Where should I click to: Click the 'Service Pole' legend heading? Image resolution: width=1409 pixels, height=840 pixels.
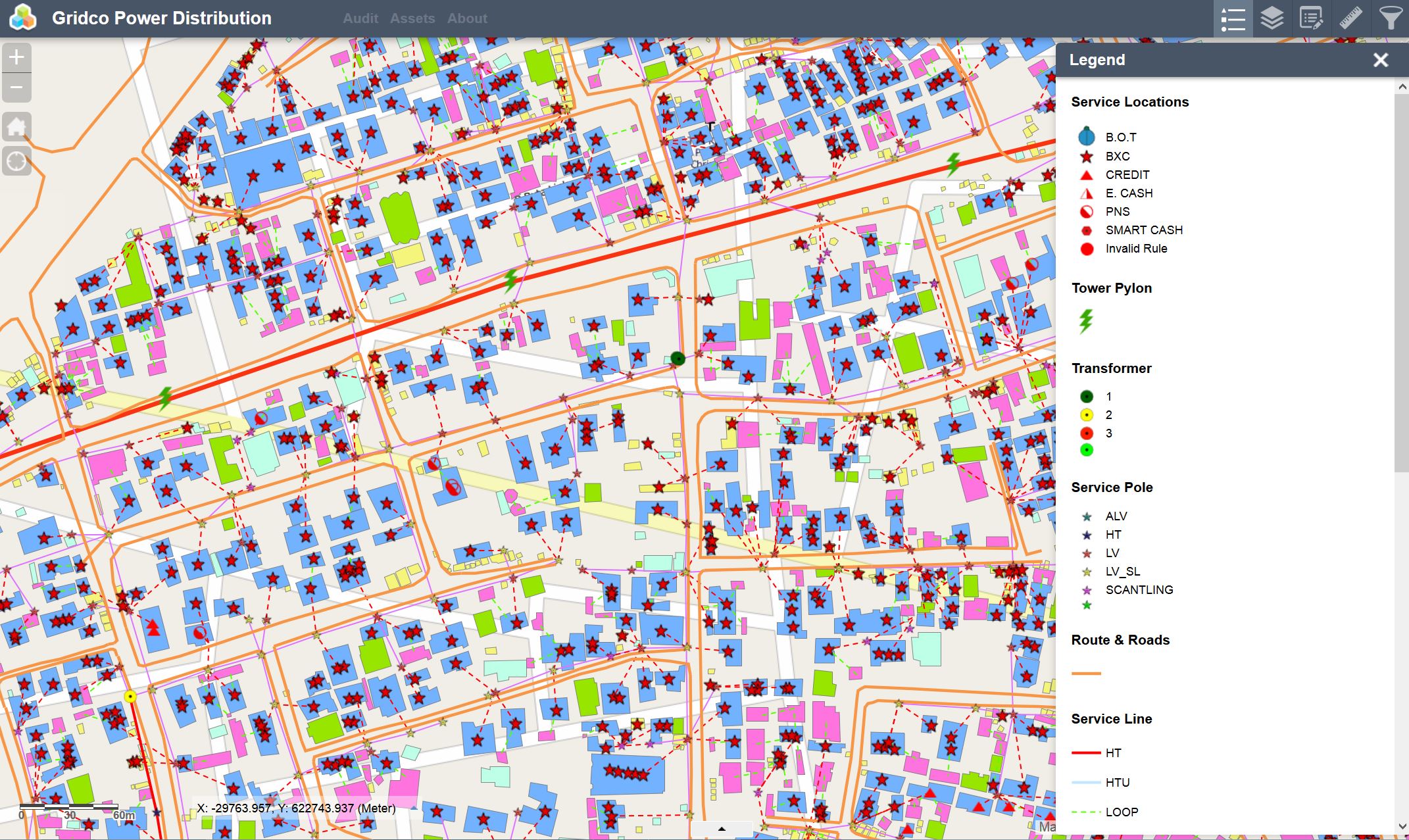[x=1112, y=487]
